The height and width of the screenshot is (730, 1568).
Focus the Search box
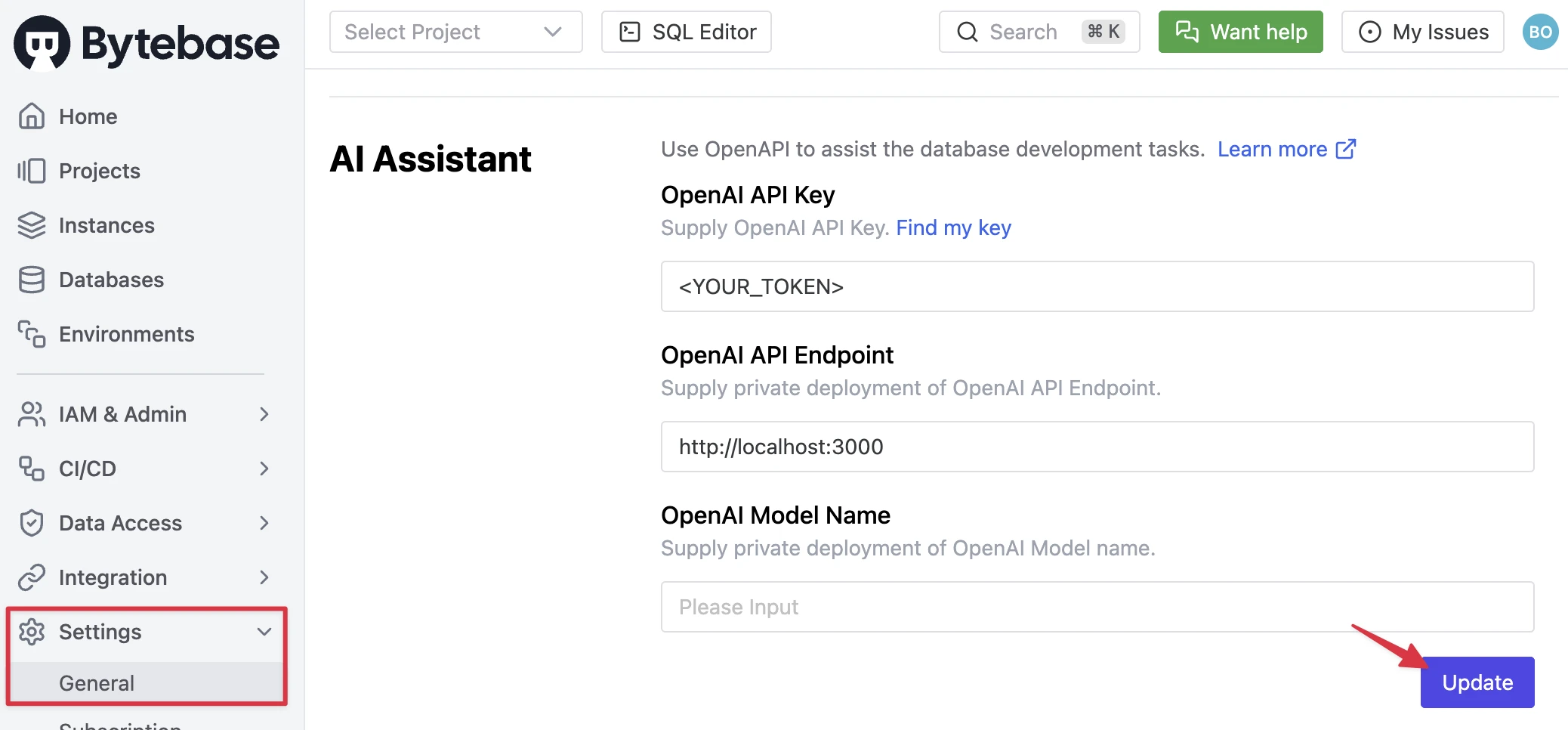click(1039, 32)
